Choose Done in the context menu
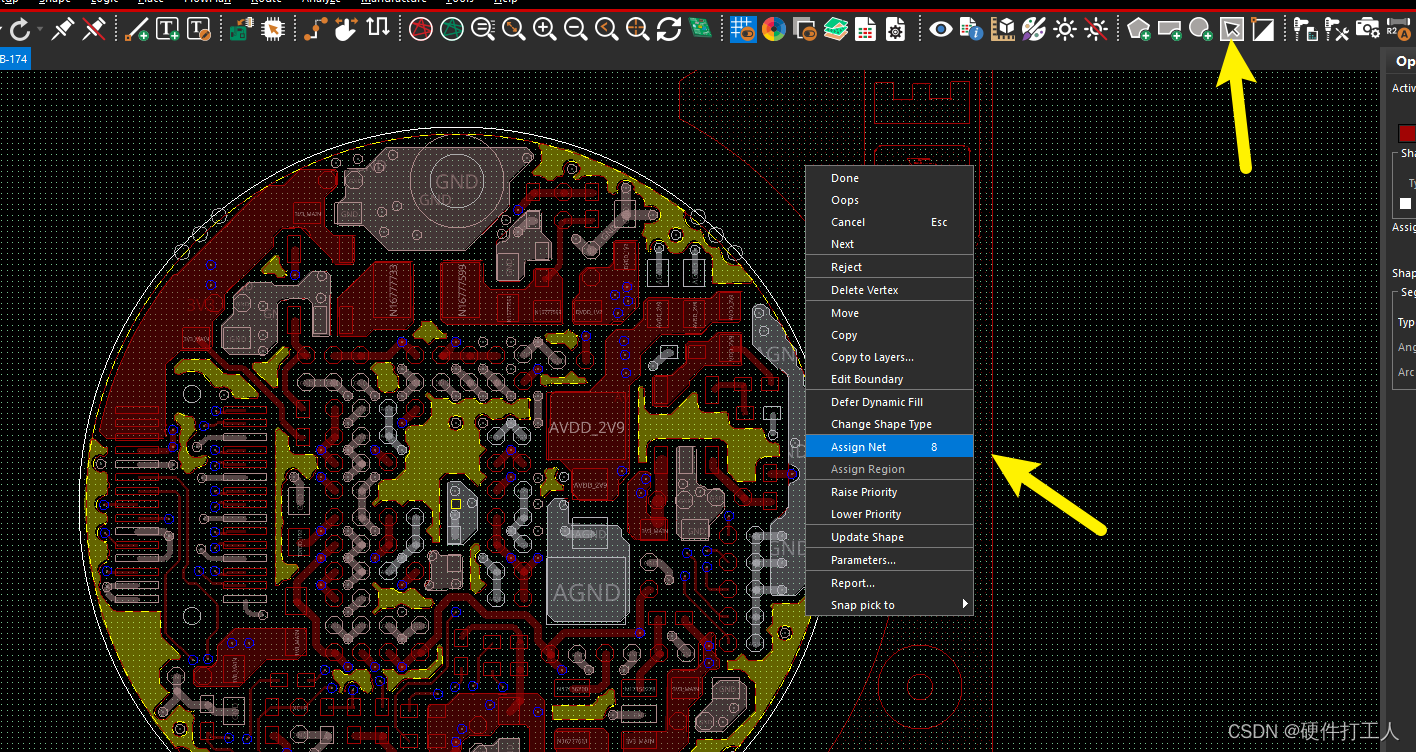1416x752 pixels. (890, 178)
